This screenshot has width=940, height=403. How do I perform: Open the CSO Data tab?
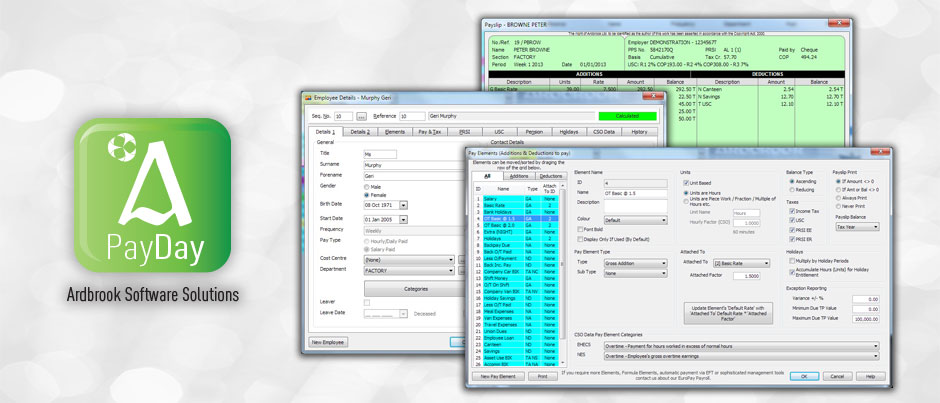(603, 132)
